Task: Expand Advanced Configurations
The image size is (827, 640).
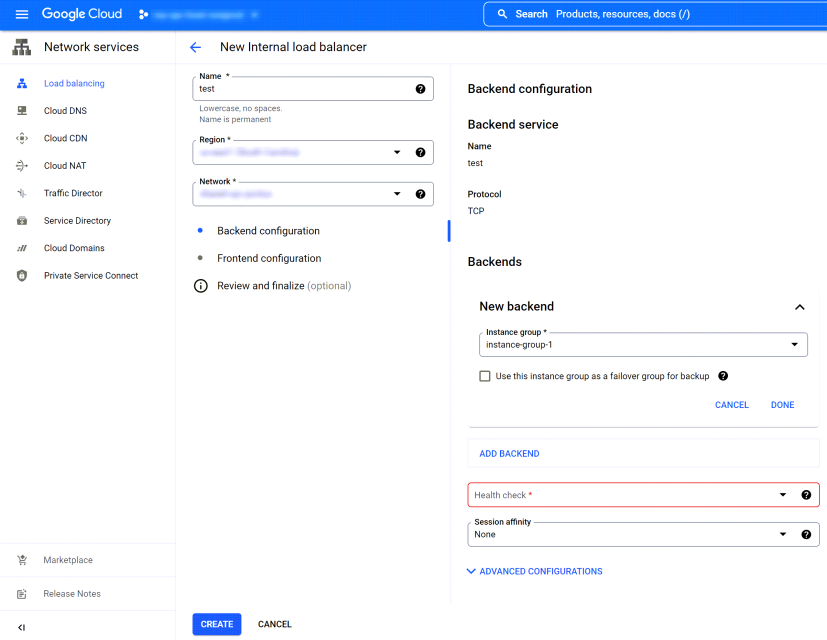Action: click(536, 570)
